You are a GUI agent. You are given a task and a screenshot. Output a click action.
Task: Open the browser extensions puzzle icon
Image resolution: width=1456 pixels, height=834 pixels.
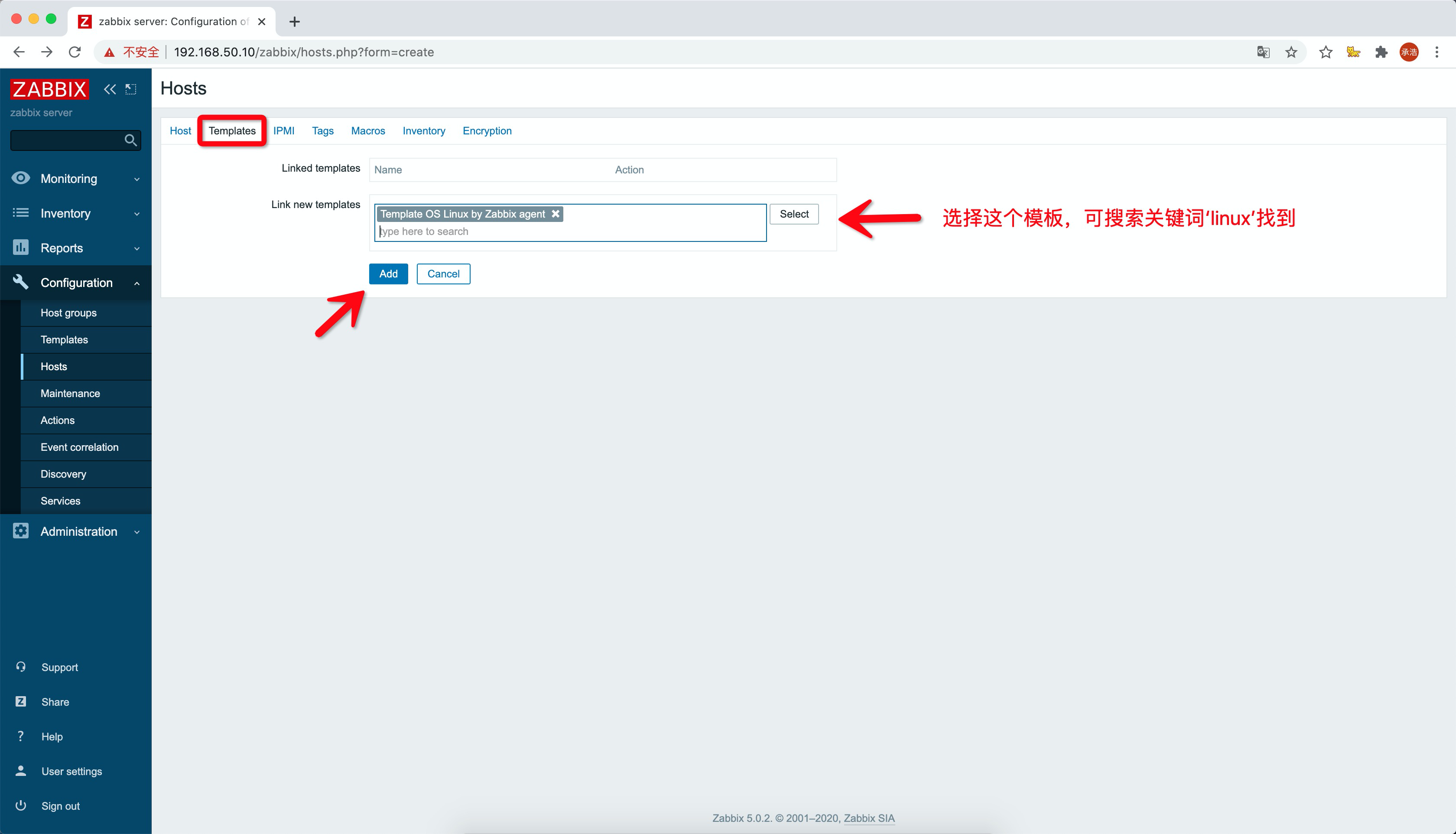click(1381, 52)
